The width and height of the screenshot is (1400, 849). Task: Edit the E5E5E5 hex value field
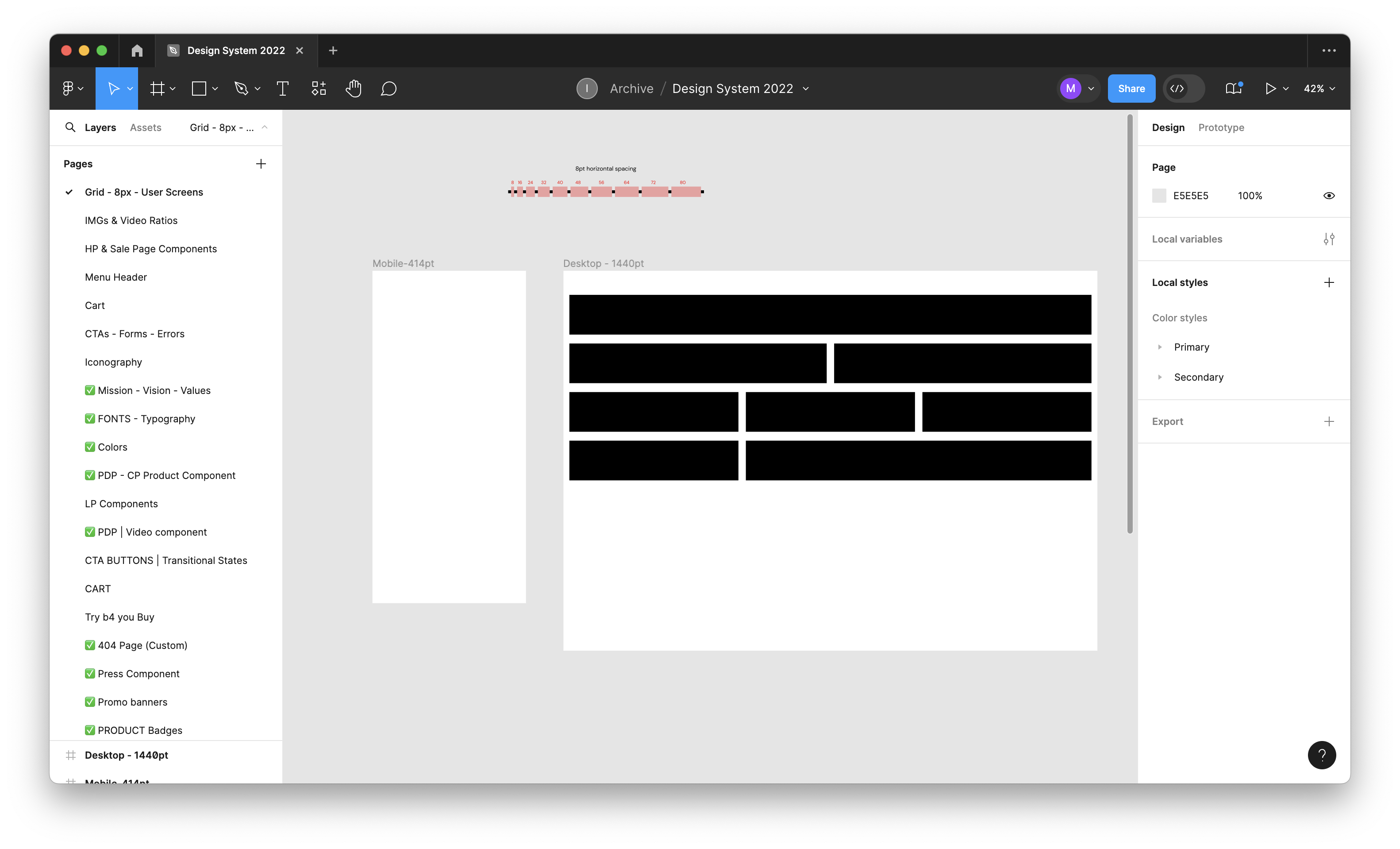1191,196
